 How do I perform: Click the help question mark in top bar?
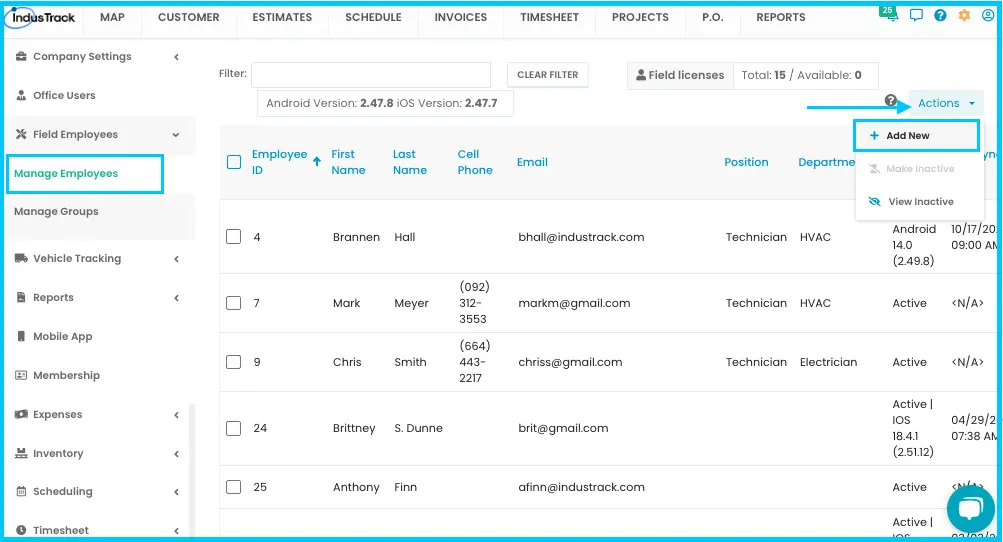pos(940,15)
